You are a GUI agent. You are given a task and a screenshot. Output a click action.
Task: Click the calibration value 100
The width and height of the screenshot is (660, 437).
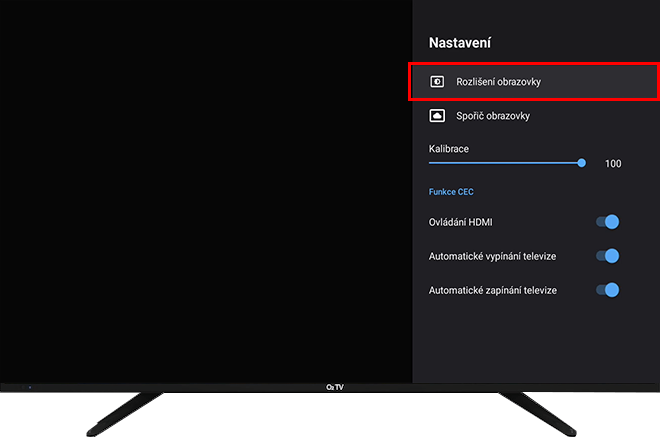(x=613, y=163)
